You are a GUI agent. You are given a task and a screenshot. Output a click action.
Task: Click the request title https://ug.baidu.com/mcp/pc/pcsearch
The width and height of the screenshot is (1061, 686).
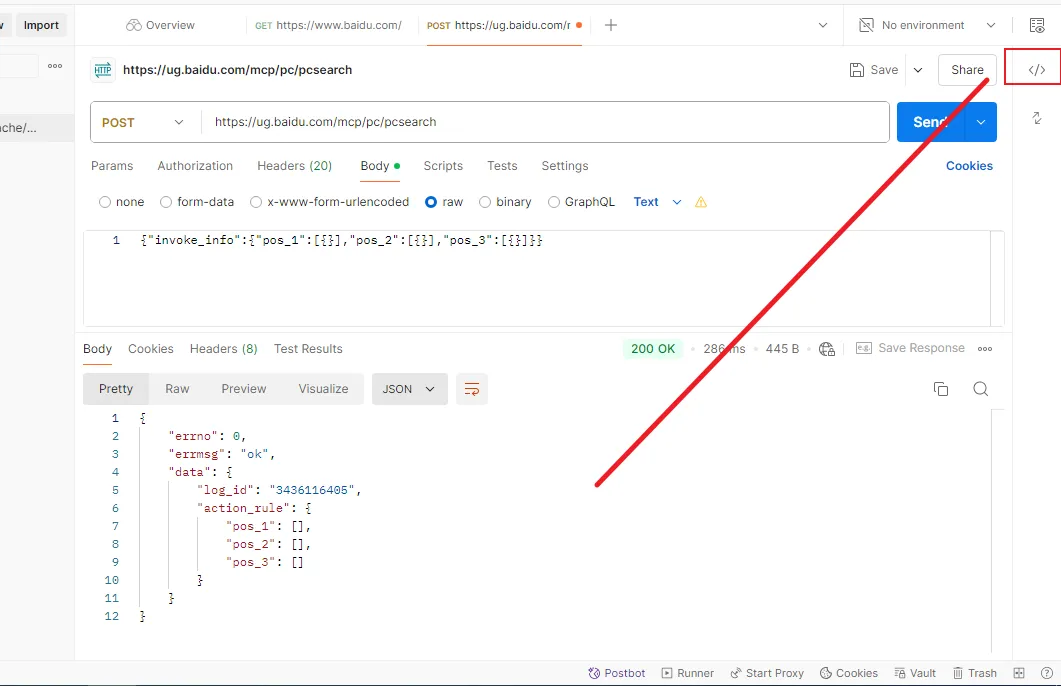(238, 70)
